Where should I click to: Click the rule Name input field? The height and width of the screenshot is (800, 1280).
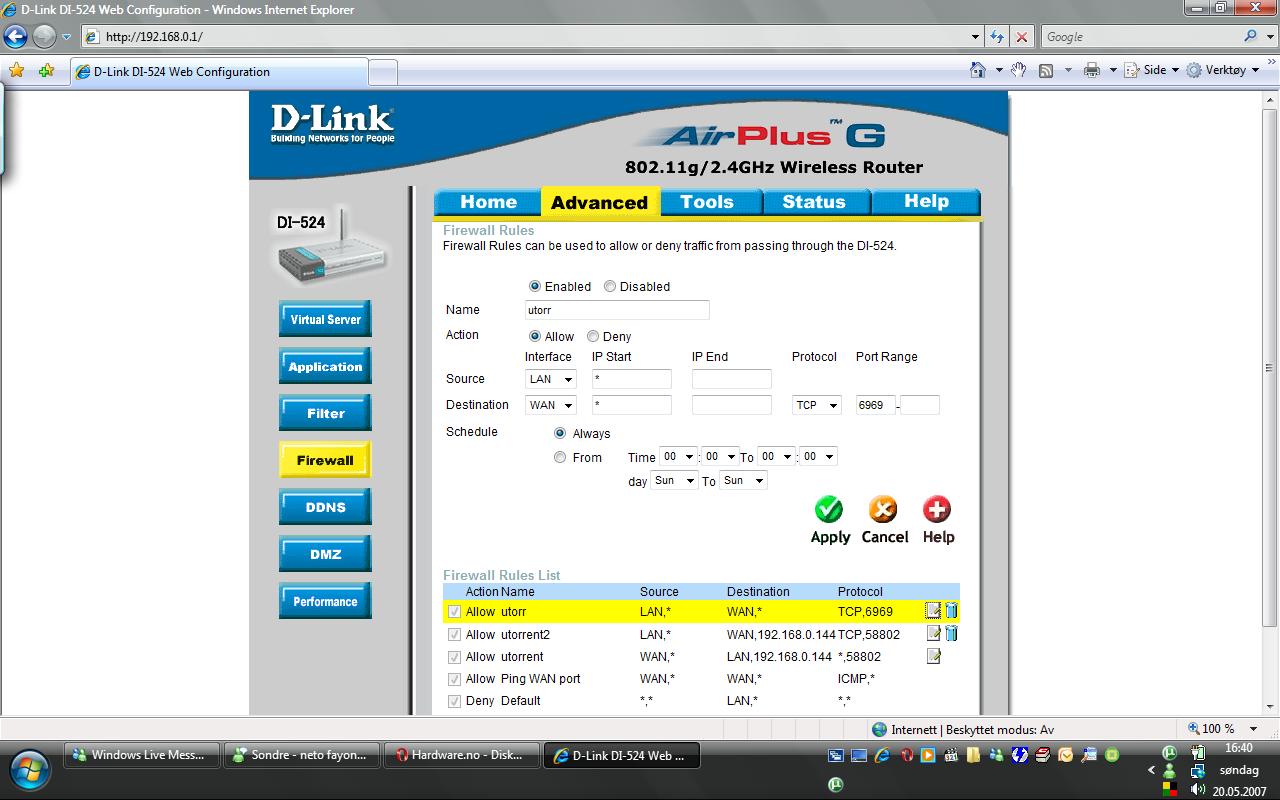617,310
